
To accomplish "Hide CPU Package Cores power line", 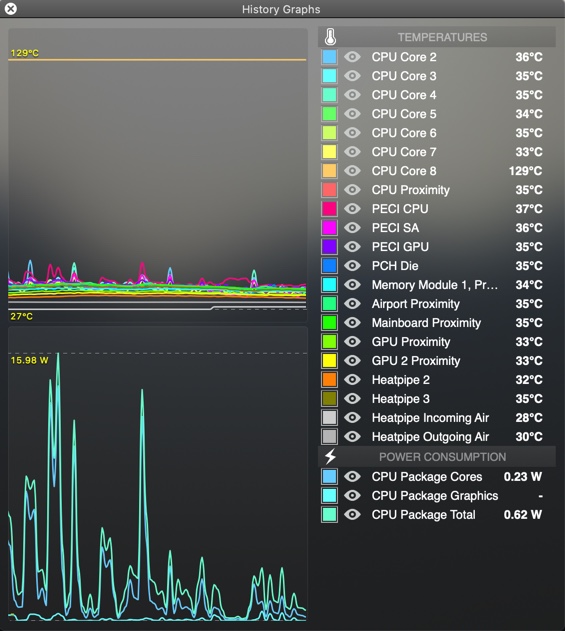I will 352,476.
